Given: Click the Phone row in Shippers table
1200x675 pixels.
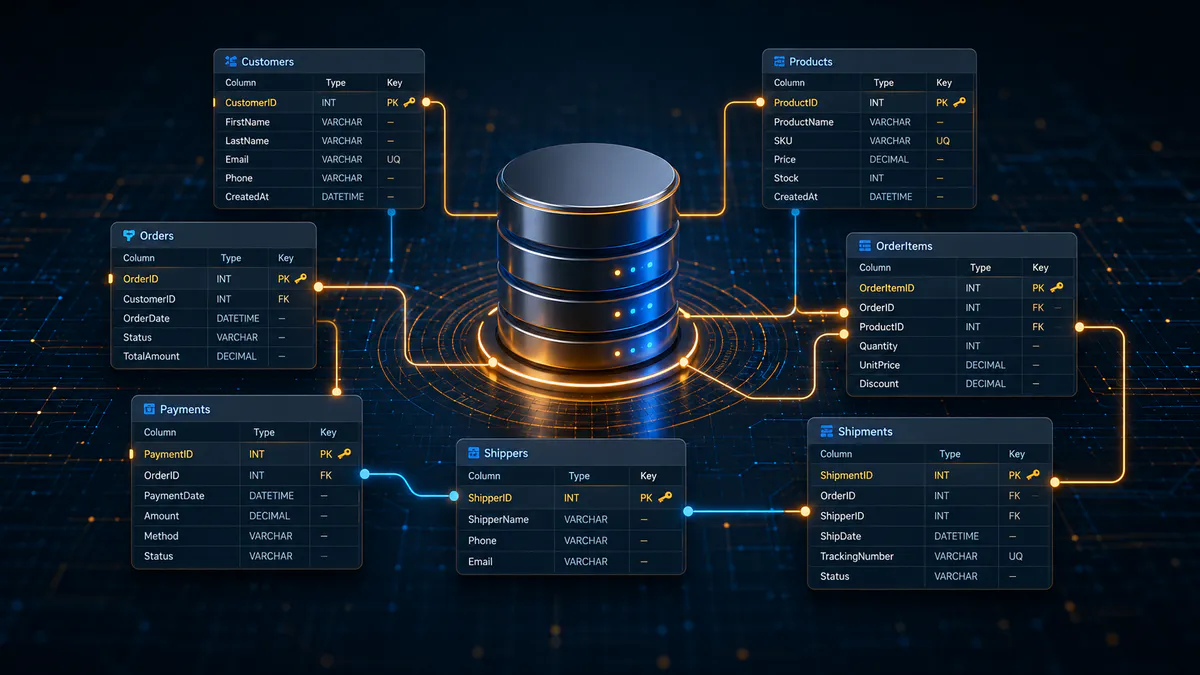Looking at the screenshot, I should tap(571, 541).
